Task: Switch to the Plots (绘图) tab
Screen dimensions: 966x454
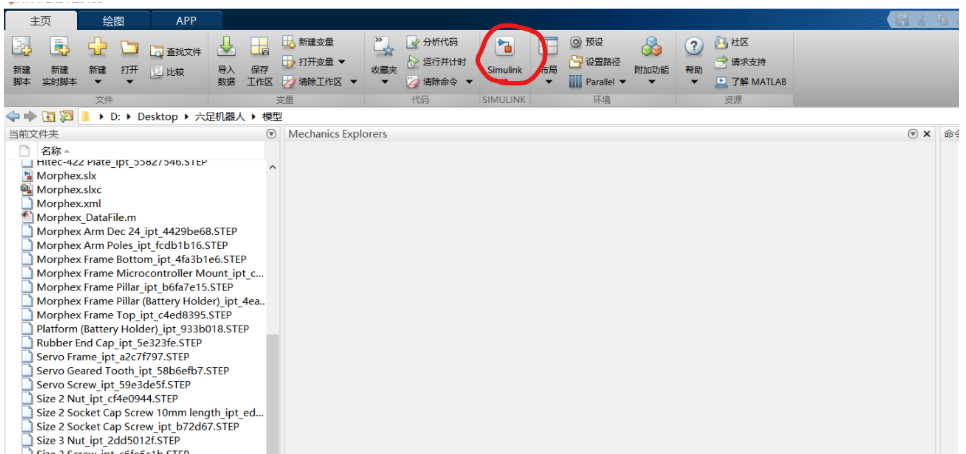Action: (x=113, y=20)
